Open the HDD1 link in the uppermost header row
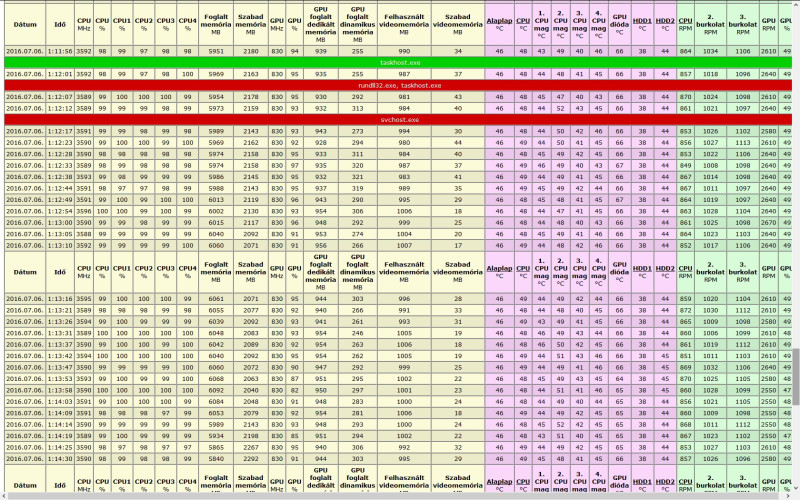Viewport: 800px width, 500px height. tap(642, 21)
